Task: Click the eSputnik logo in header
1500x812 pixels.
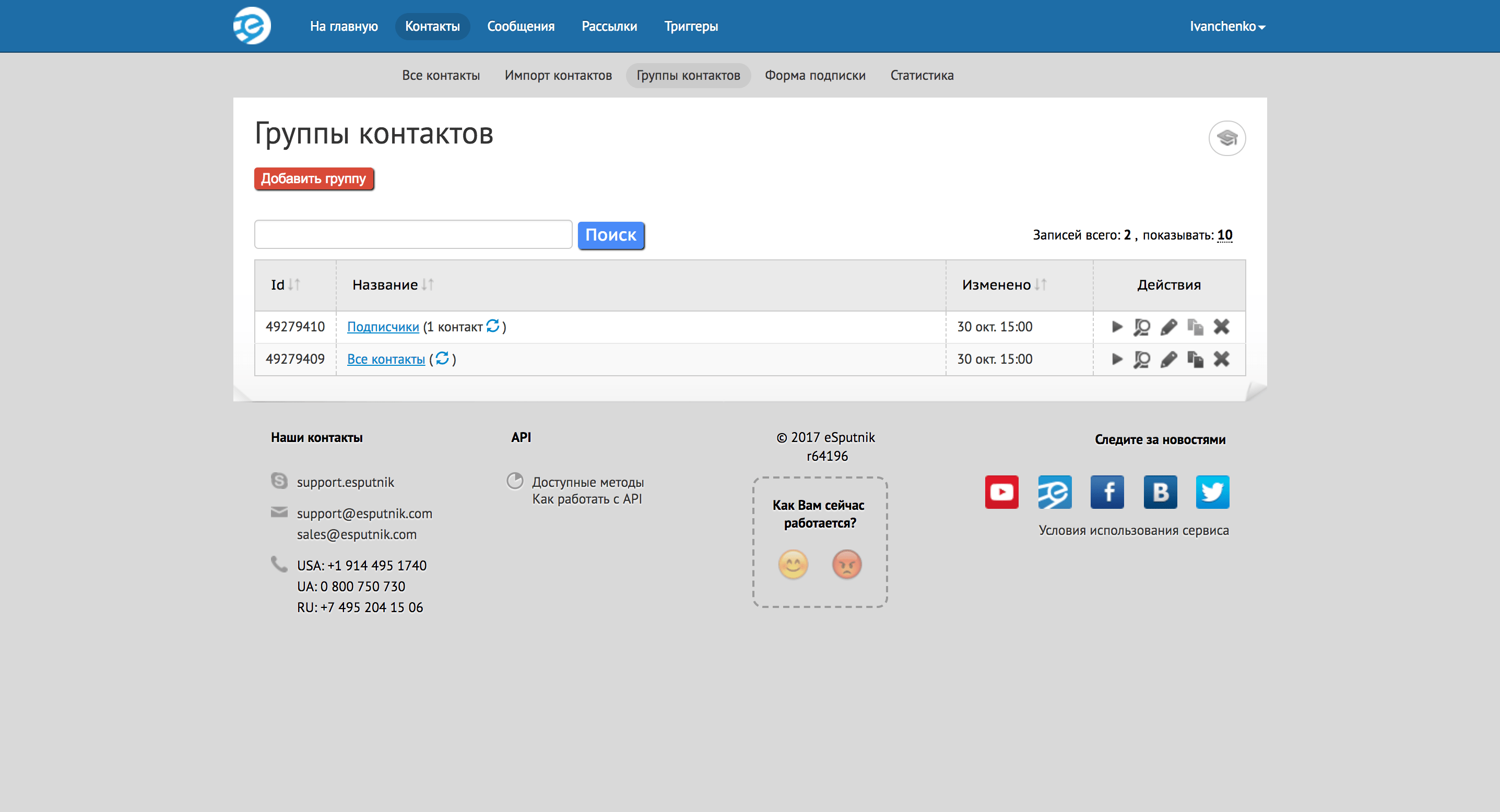Action: pyautogui.click(x=252, y=26)
